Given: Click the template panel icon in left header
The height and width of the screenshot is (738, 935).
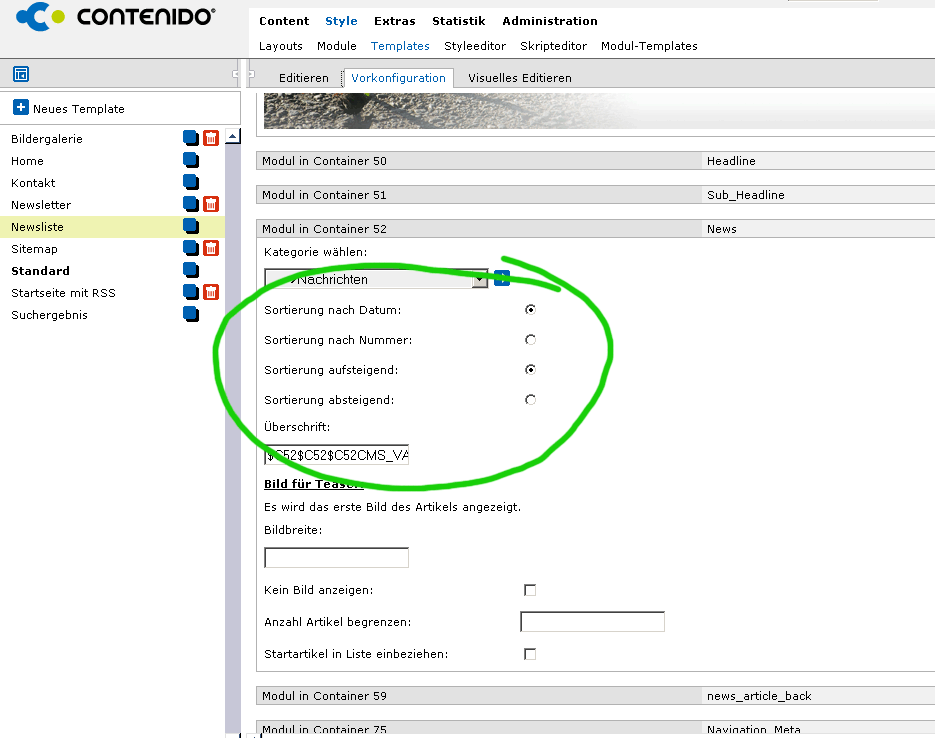Looking at the screenshot, I should (x=20, y=74).
